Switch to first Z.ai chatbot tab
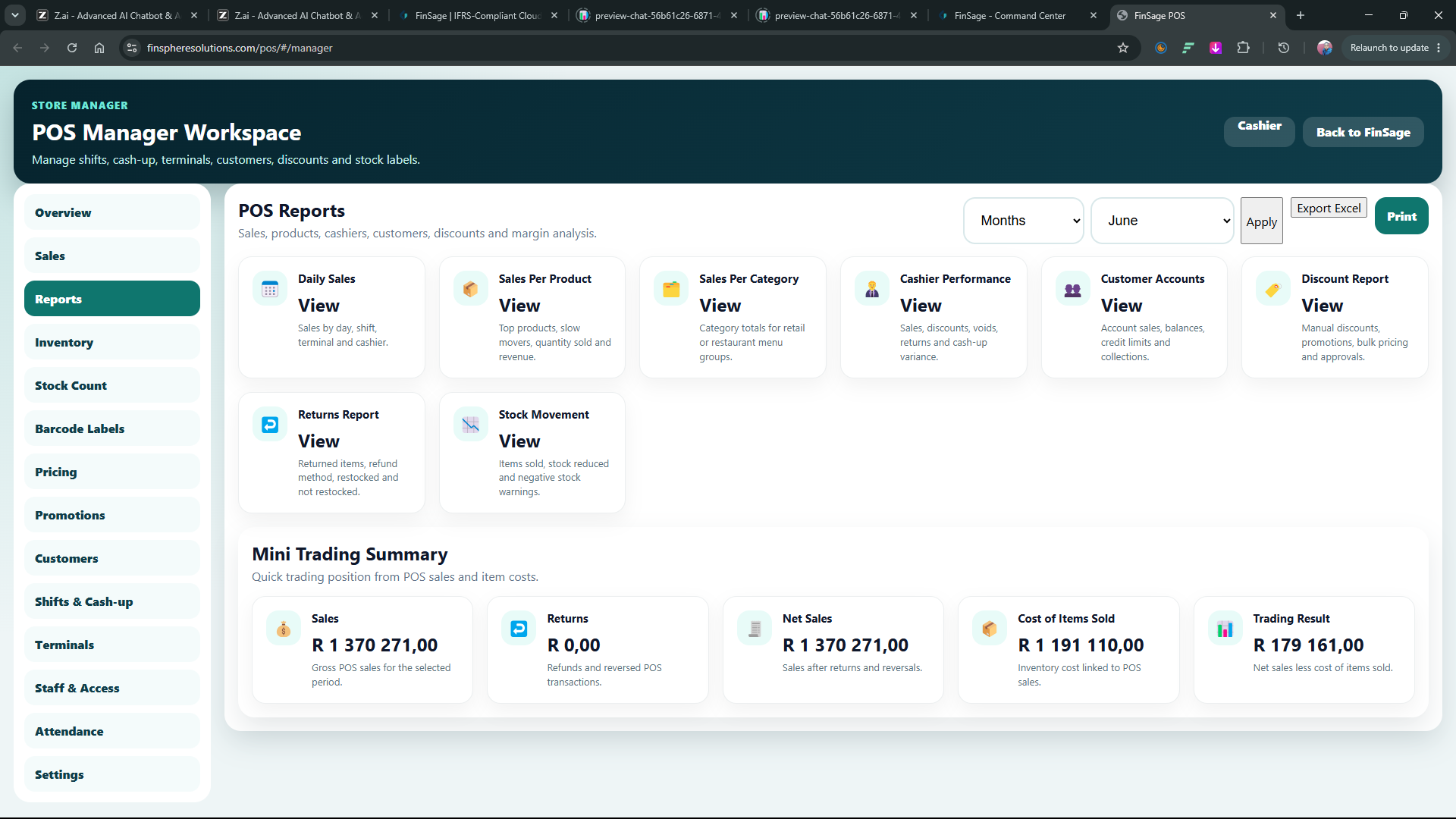This screenshot has width=1456, height=819. [115, 15]
